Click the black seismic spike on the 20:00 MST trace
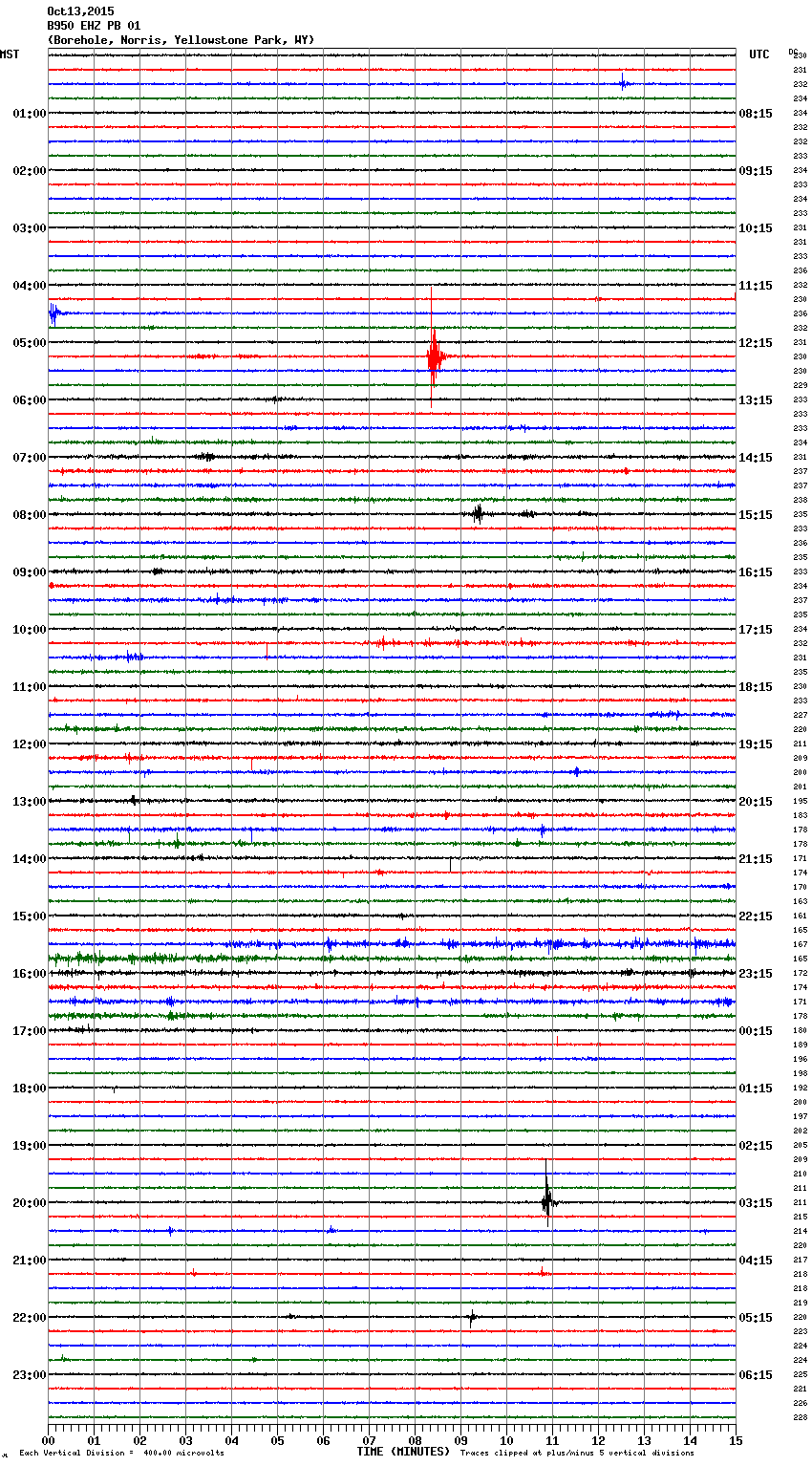812x1466 pixels. [547, 1201]
